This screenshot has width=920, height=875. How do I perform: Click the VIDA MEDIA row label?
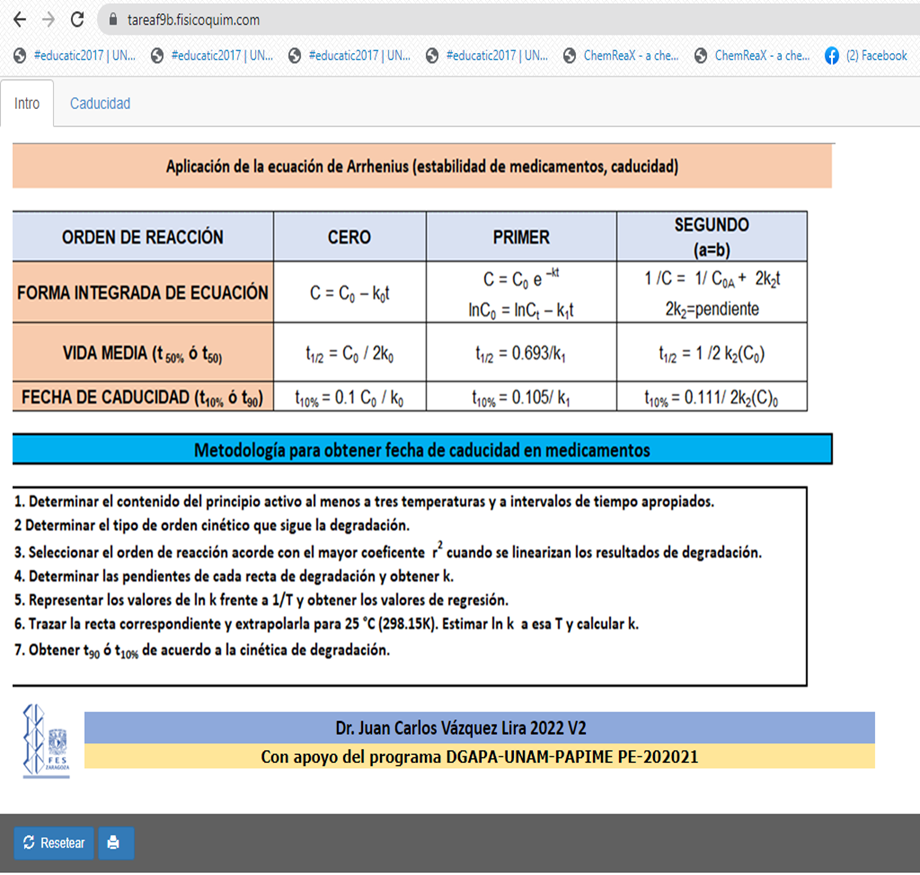pyautogui.click(x=143, y=353)
